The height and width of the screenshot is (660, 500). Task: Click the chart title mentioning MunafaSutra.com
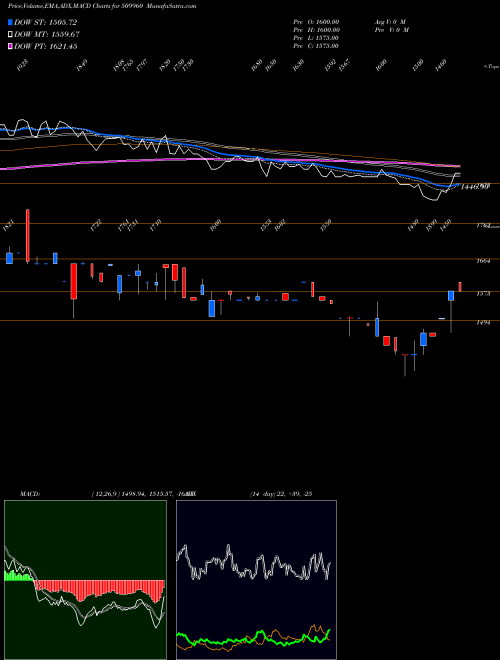tap(102, 6)
